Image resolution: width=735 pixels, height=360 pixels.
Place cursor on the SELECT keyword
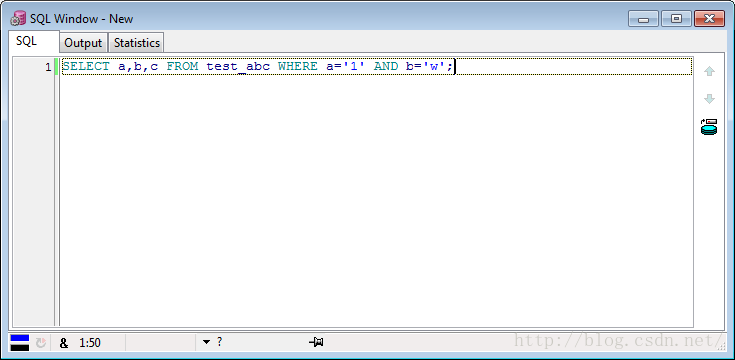pos(86,67)
